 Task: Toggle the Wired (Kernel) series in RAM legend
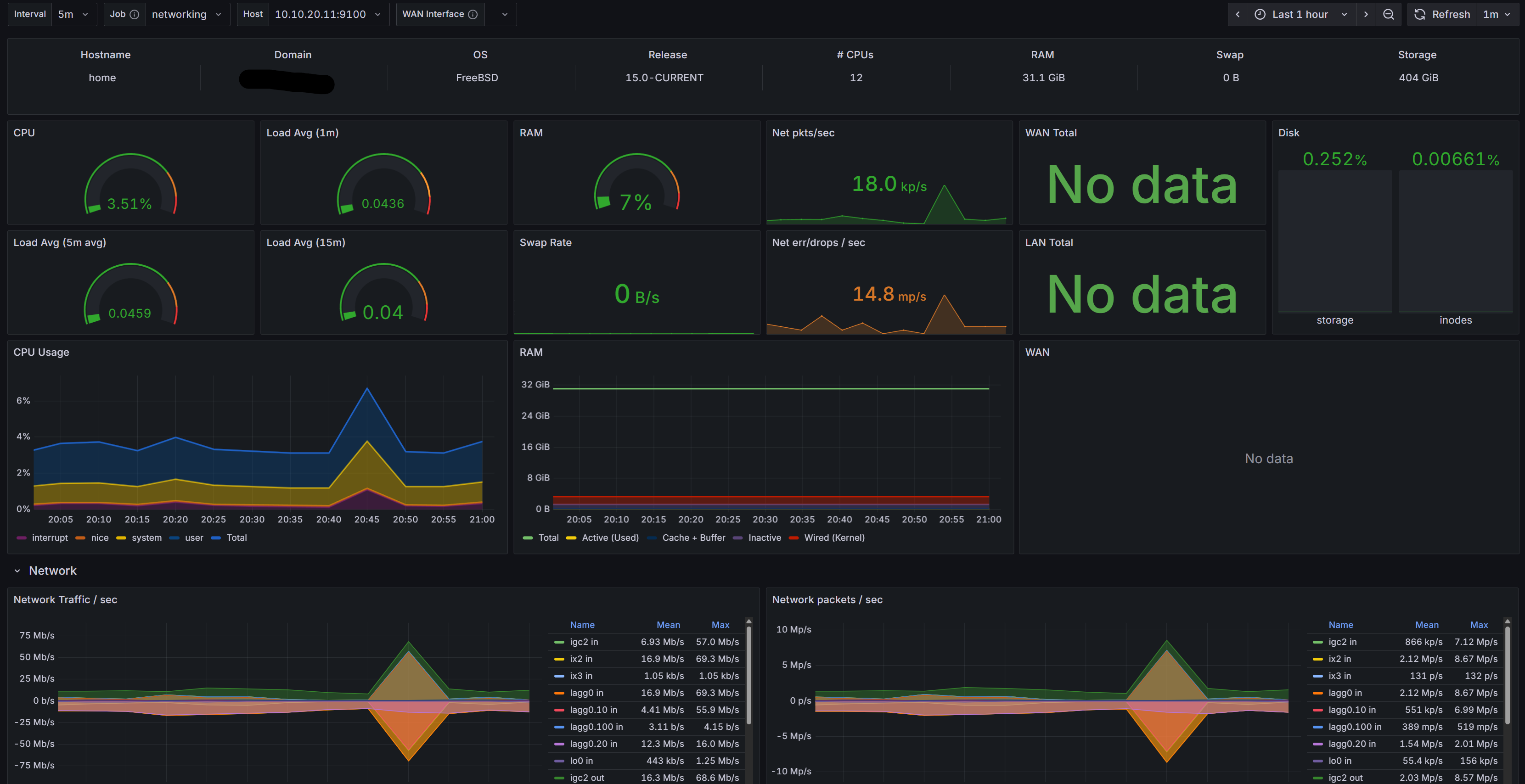pos(833,537)
